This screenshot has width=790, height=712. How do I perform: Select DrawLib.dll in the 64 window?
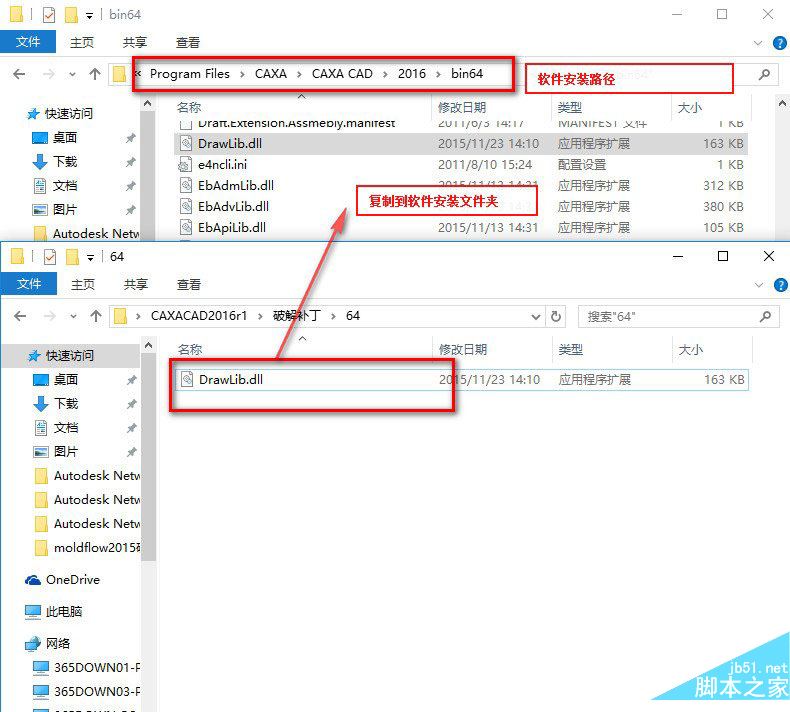[x=462, y=379]
